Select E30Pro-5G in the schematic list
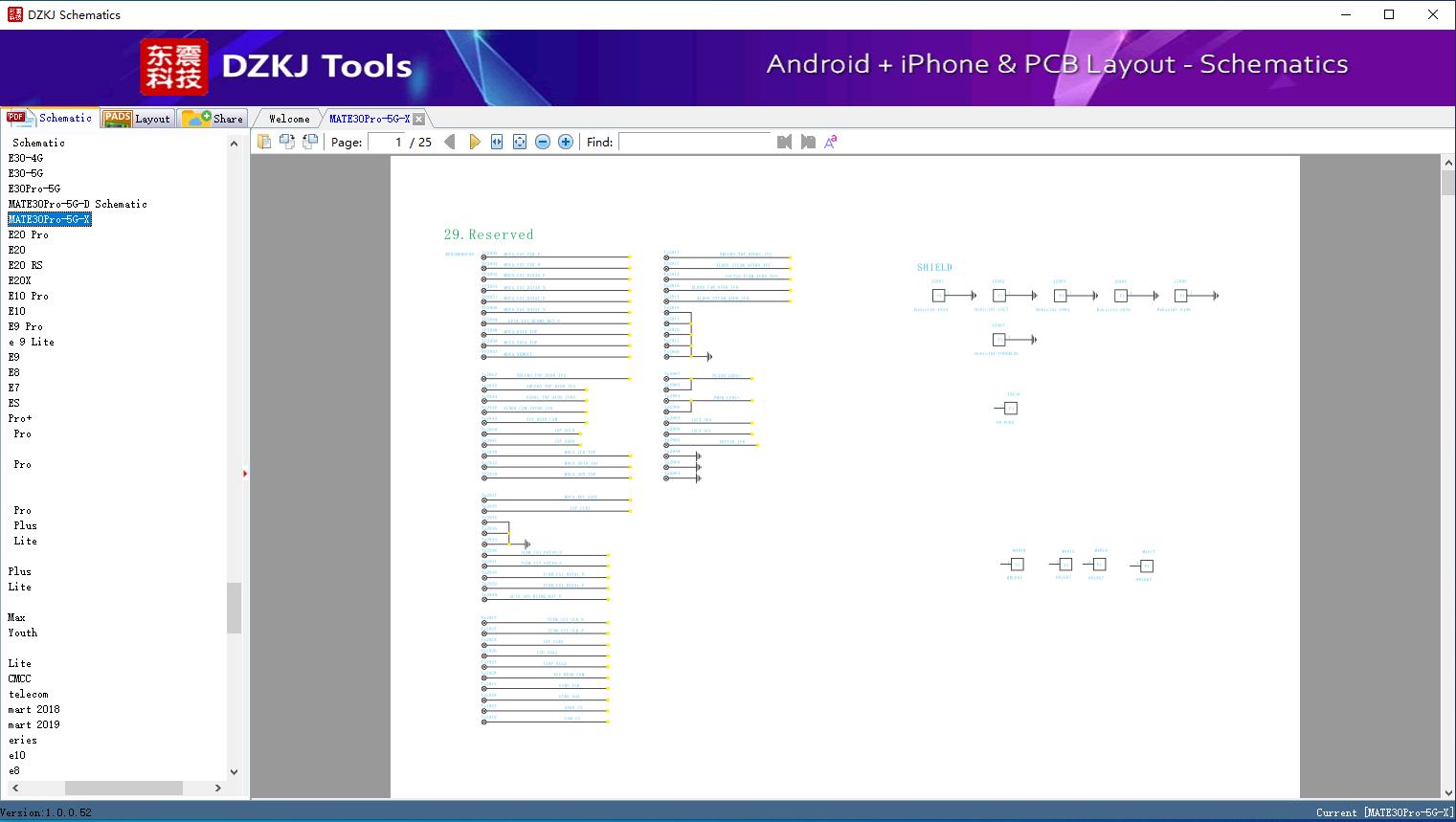This screenshot has height=822, width=1456. pos(34,189)
